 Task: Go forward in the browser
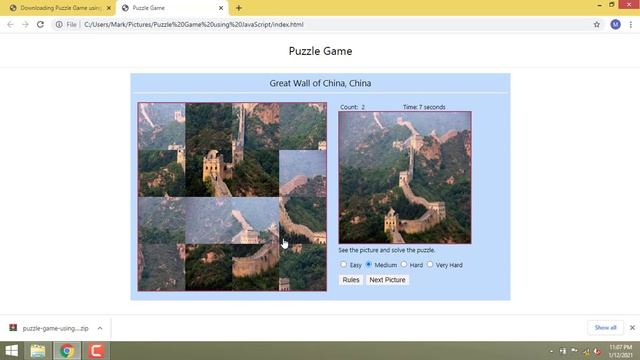pyautogui.click(x=25, y=24)
